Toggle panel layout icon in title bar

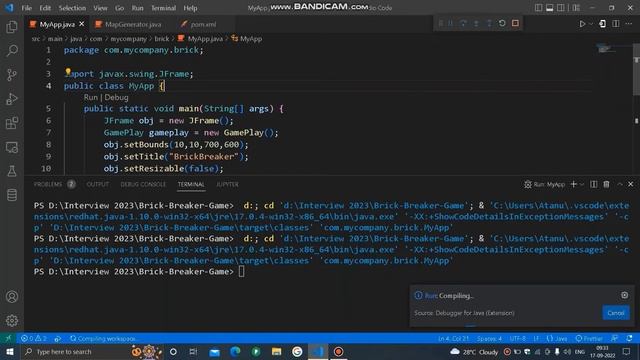(x=550, y=8)
